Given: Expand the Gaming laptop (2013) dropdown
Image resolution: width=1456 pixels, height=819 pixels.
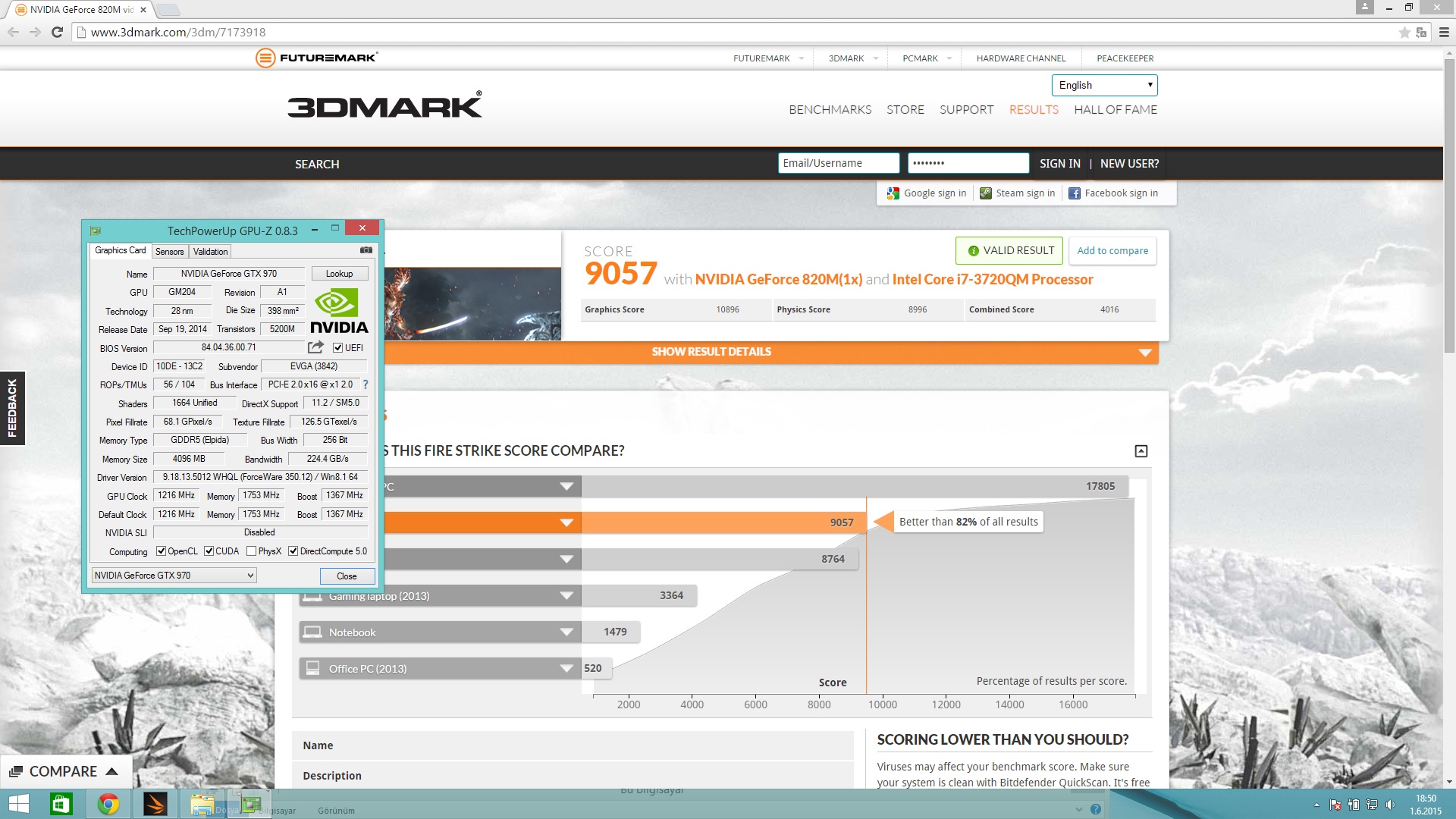Looking at the screenshot, I should pos(566,596).
